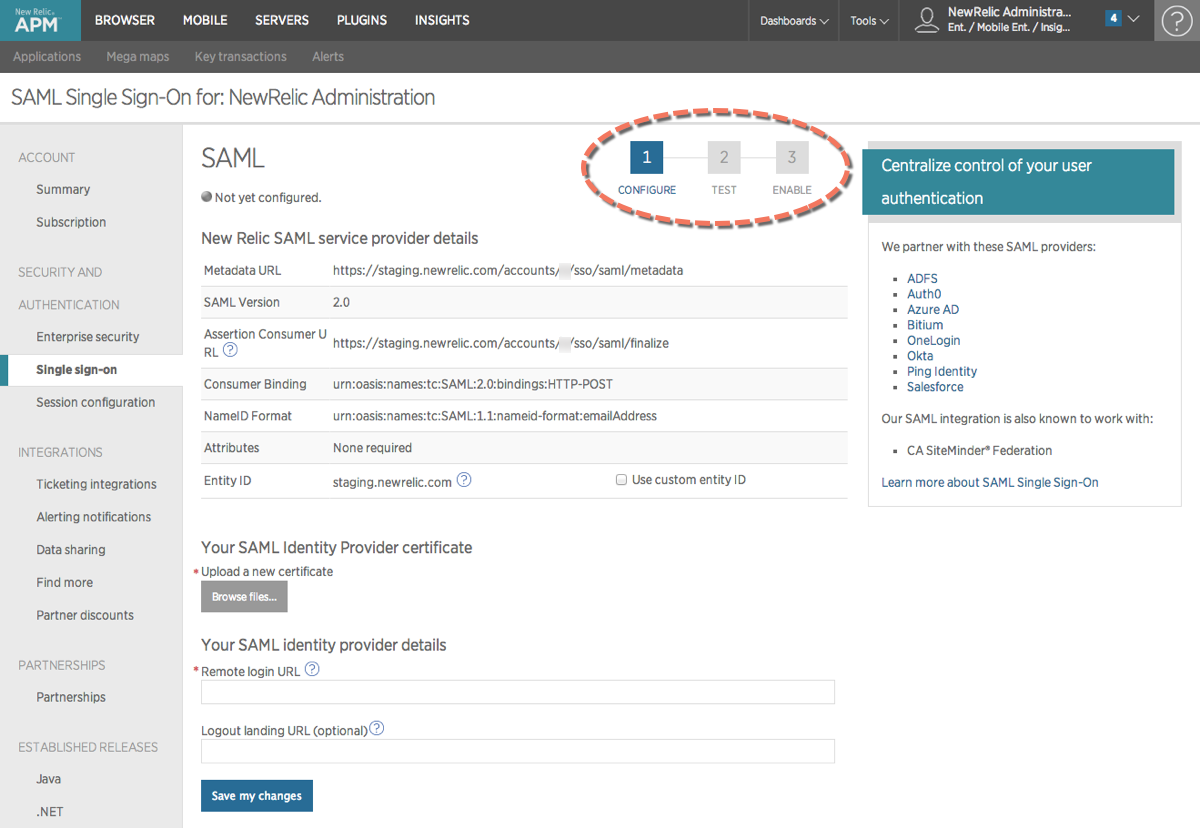Expand the Tools dropdown
Screen dimensions: 1200x828
(869, 20)
